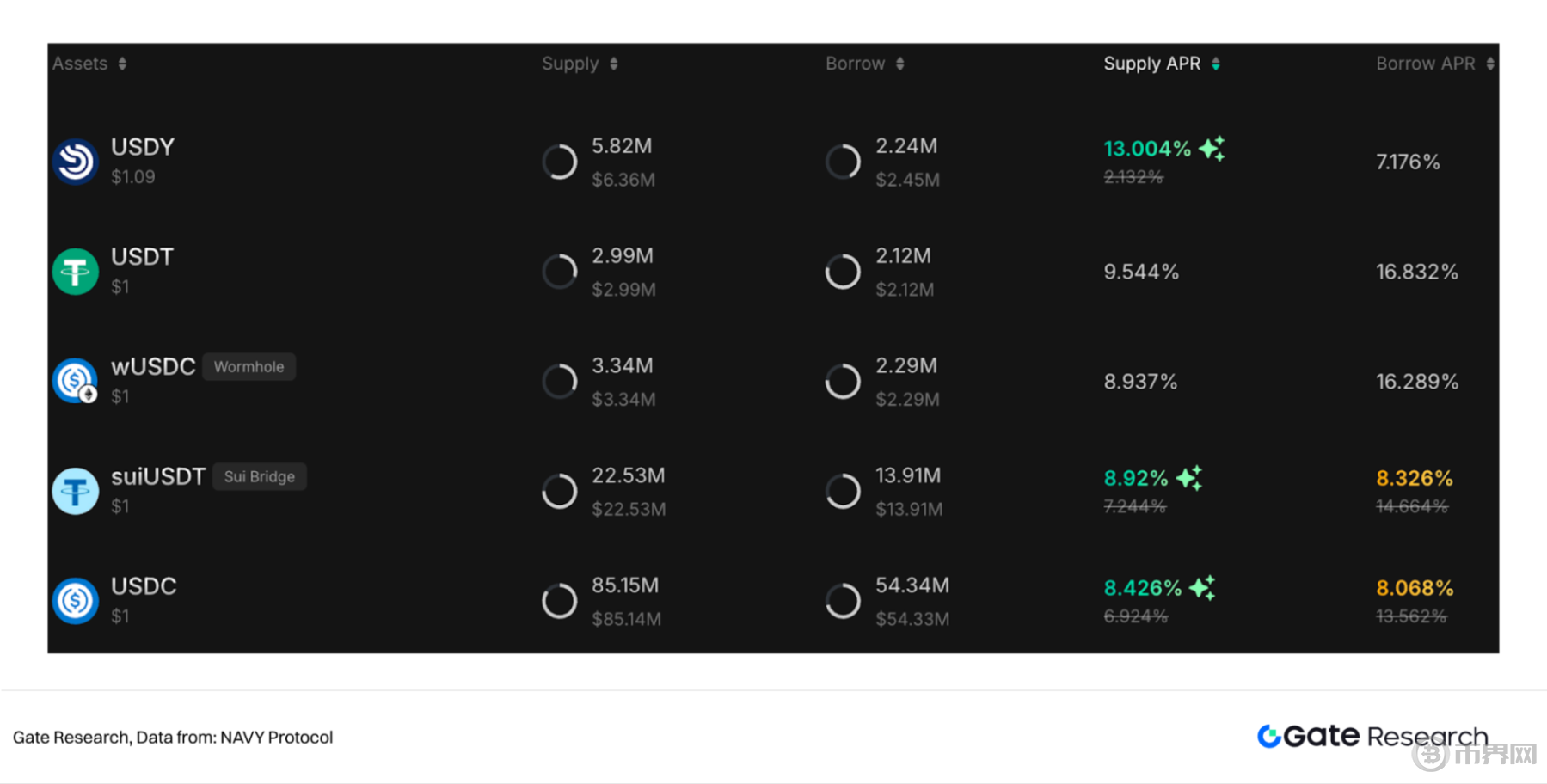Click the Assets column header

coord(80,64)
